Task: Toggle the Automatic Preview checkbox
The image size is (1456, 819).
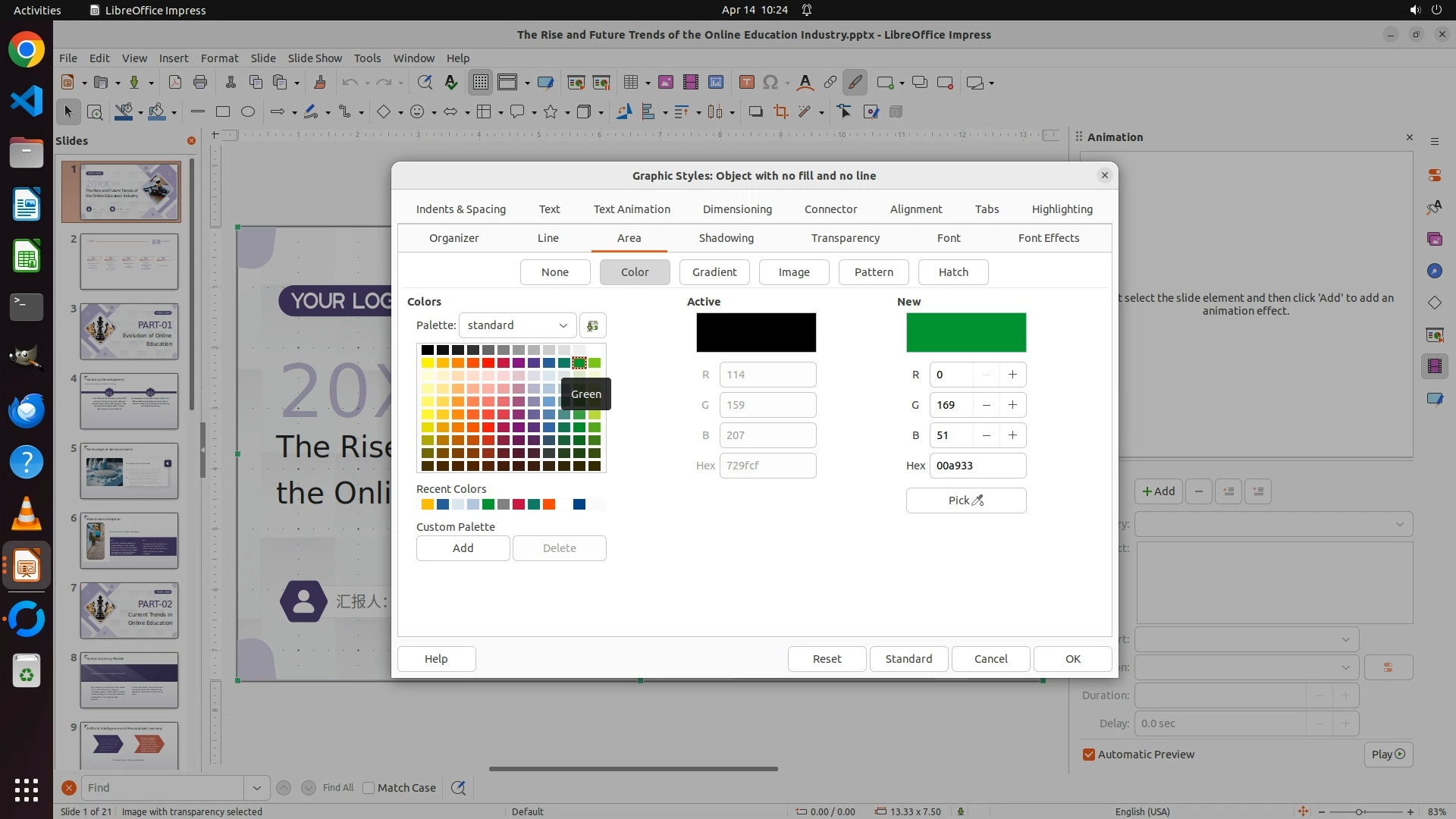Action: tap(1089, 755)
